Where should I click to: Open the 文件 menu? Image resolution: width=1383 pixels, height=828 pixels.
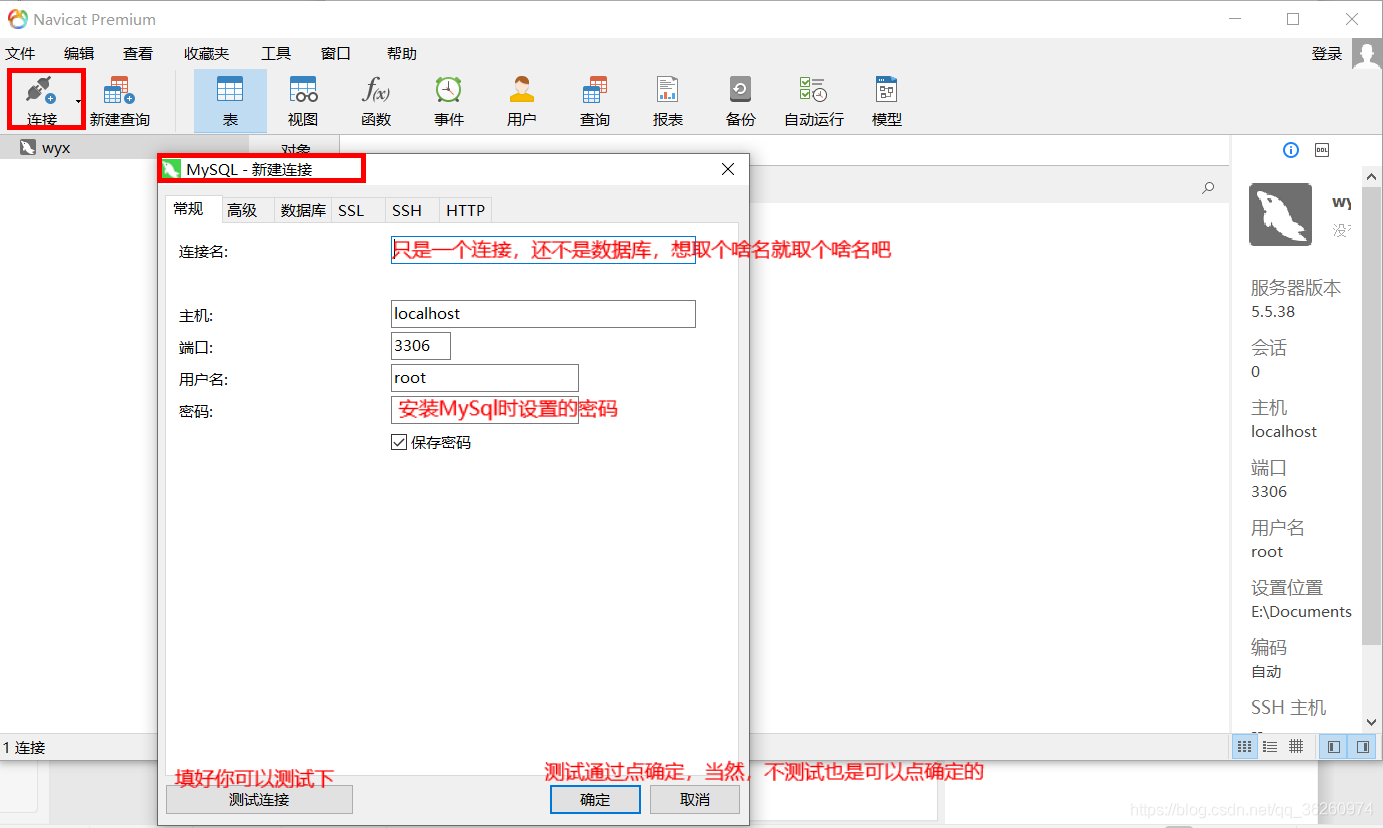coord(20,54)
